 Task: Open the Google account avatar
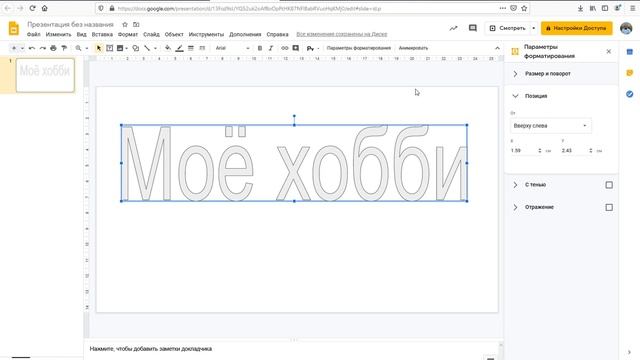tap(626, 28)
